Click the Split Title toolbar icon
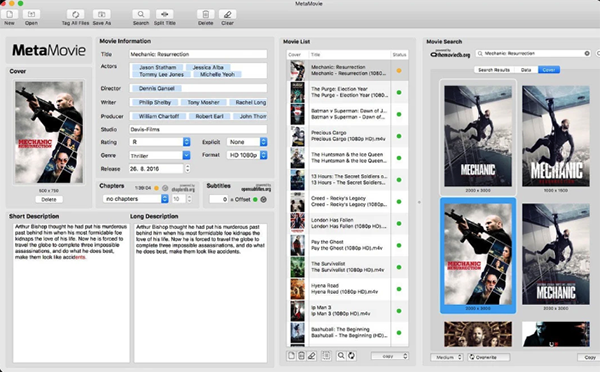Image resolution: width=600 pixels, height=372 pixels. 165,15
